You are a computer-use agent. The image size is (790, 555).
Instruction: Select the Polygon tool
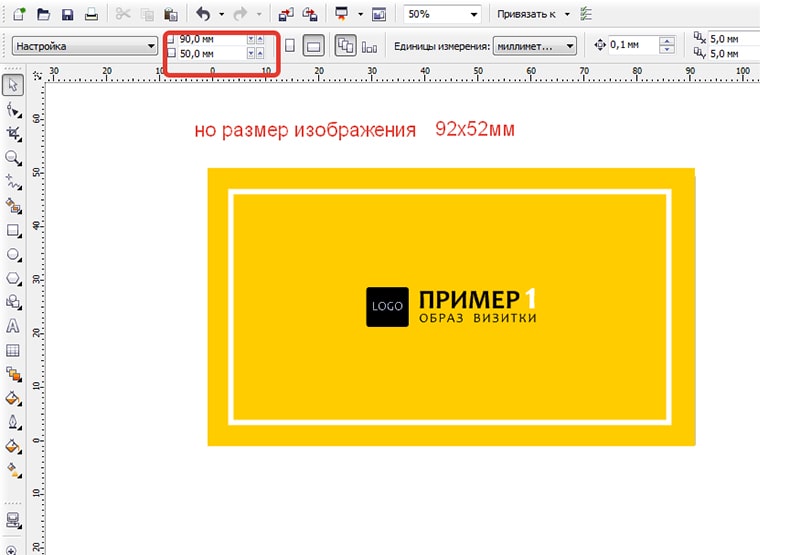(13, 278)
